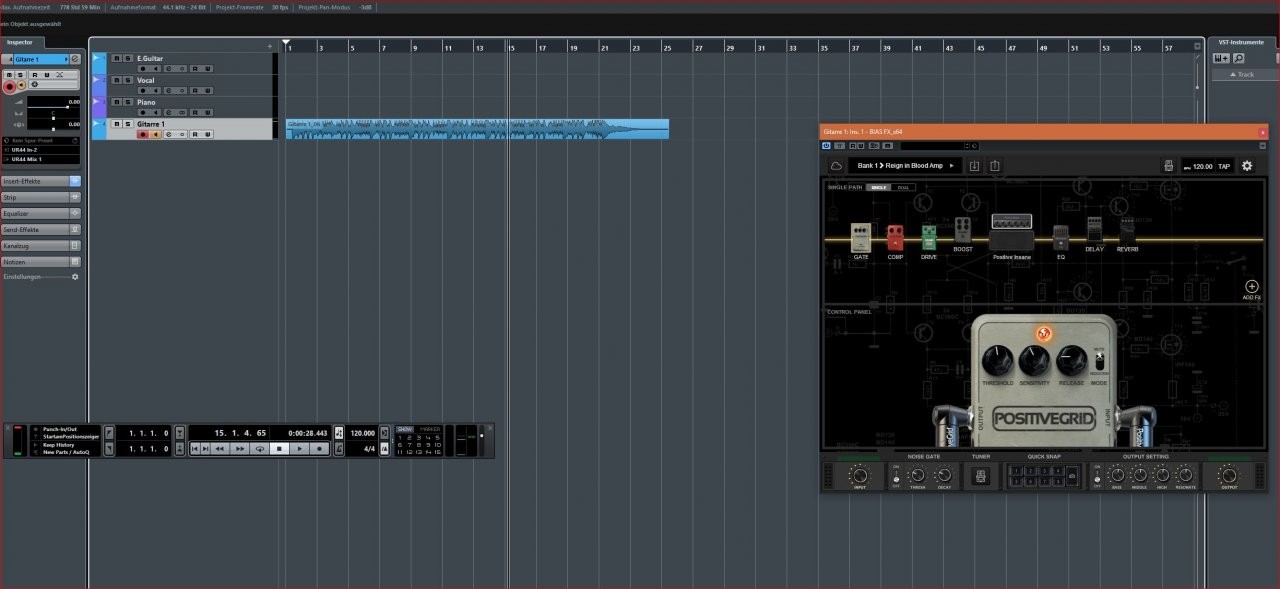Select the EQ pedal in chain
Viewport: 1280px width, 589px height.
(x=1061, y=238)
